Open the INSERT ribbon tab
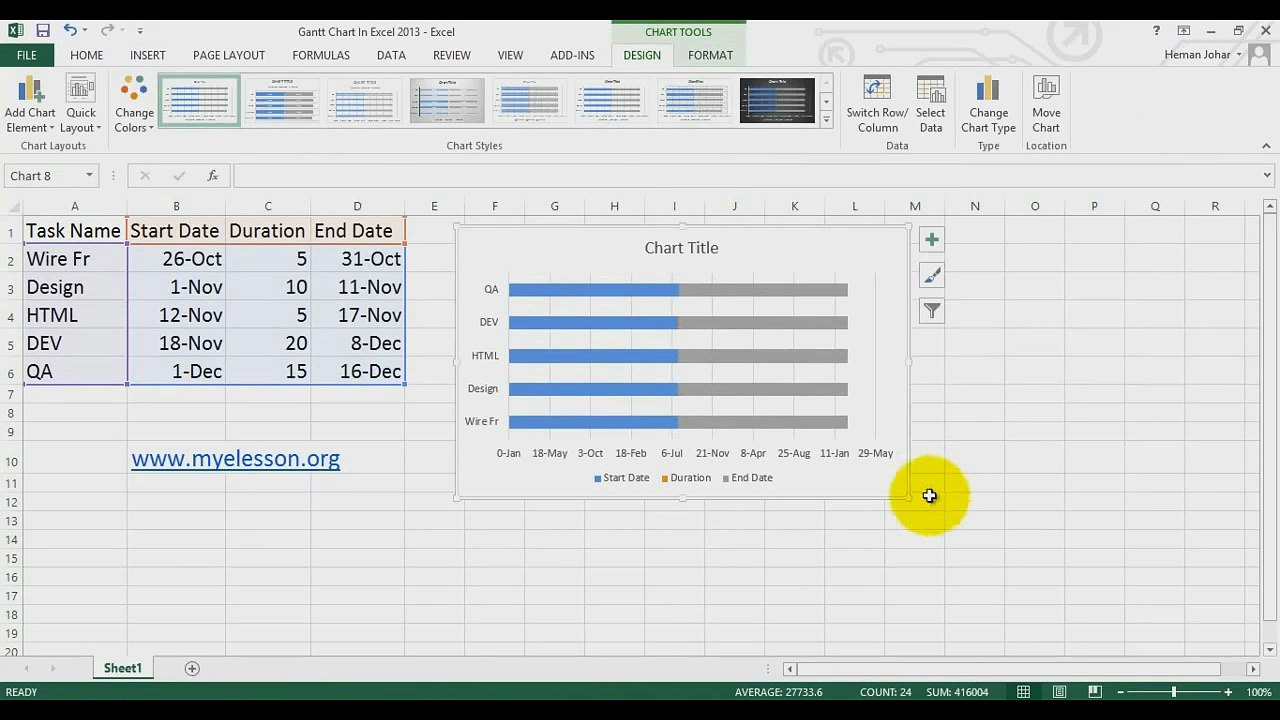This screenshot has width=1280, height=720. 147,55
